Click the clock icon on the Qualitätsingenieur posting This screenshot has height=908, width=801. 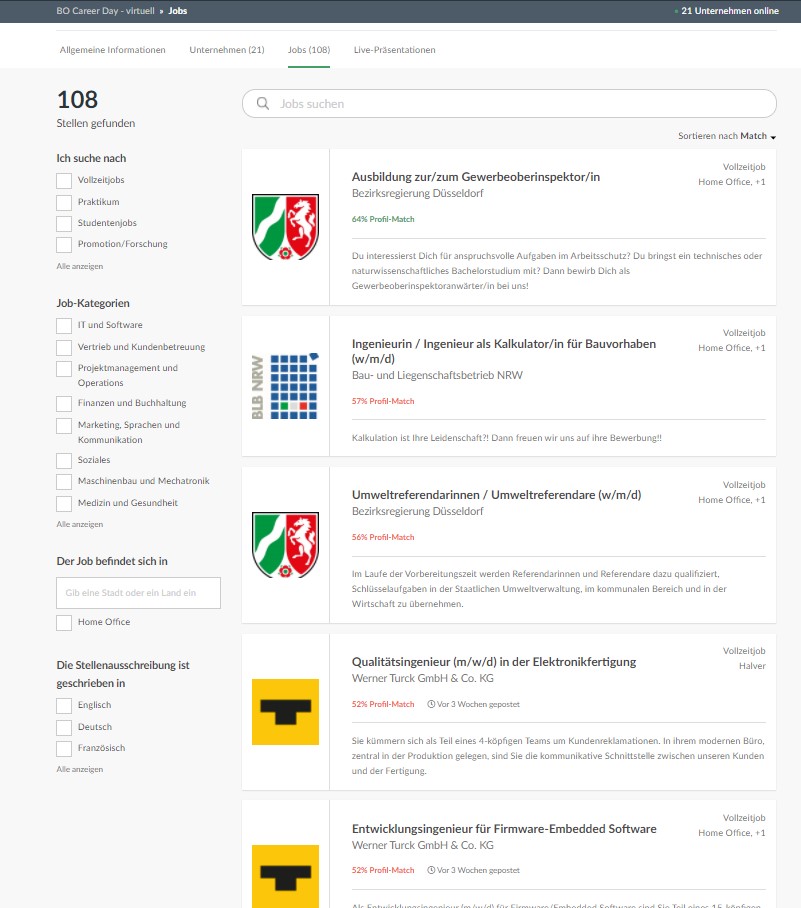(431, 704)
